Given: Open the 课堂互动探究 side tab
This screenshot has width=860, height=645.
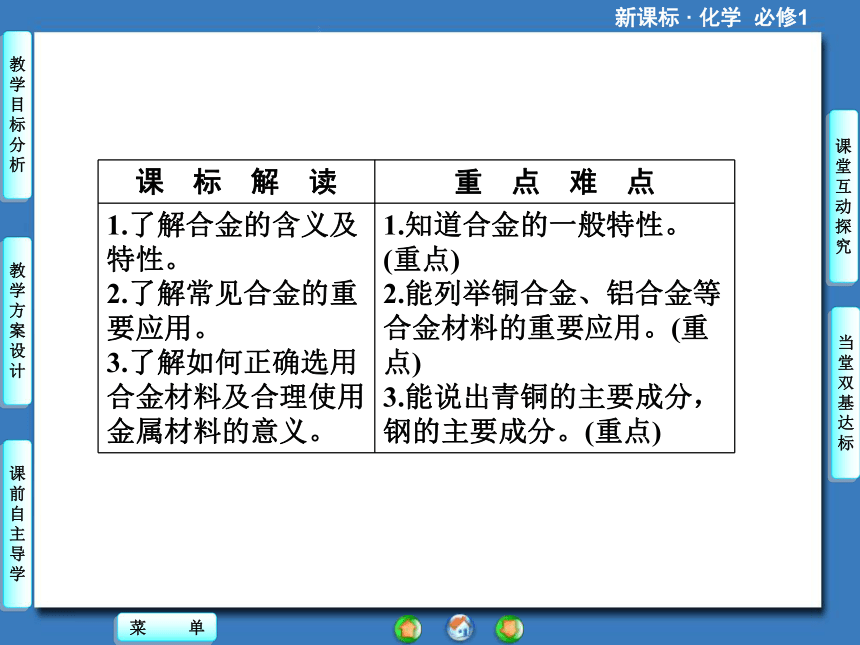Looking at the screenshot, I should pyautogui.click(x=844, y=197).
